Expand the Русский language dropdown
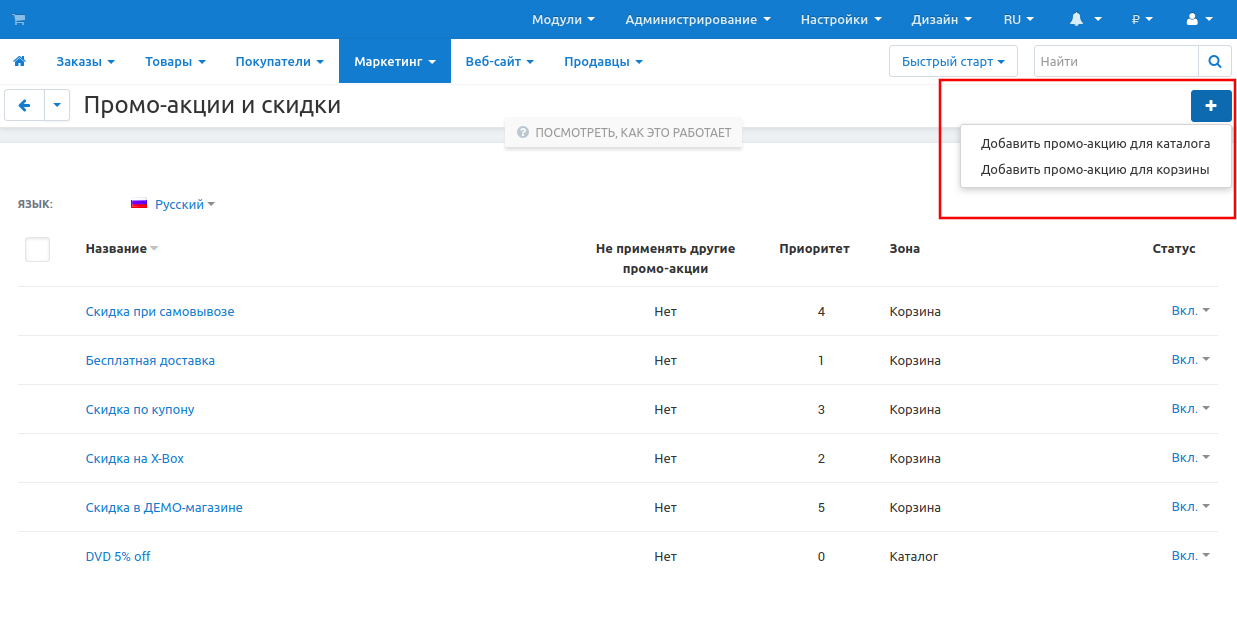The height and width of the screenshot is (635, 1237). coord(173,204)
